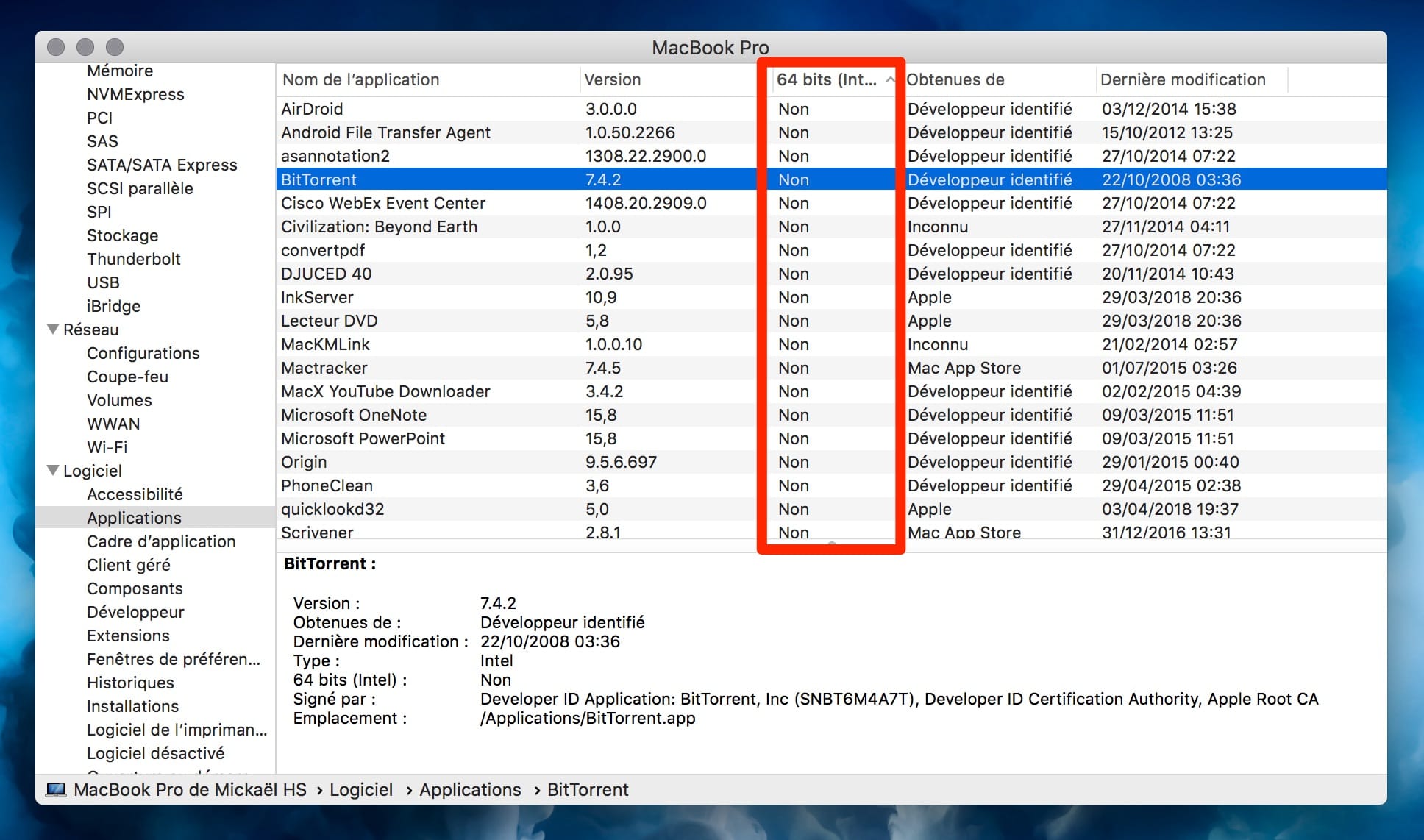The width and height of the screenshot is (1424, 840).
Task: Select Développeur in the sidebar
Action: [135, 612]
